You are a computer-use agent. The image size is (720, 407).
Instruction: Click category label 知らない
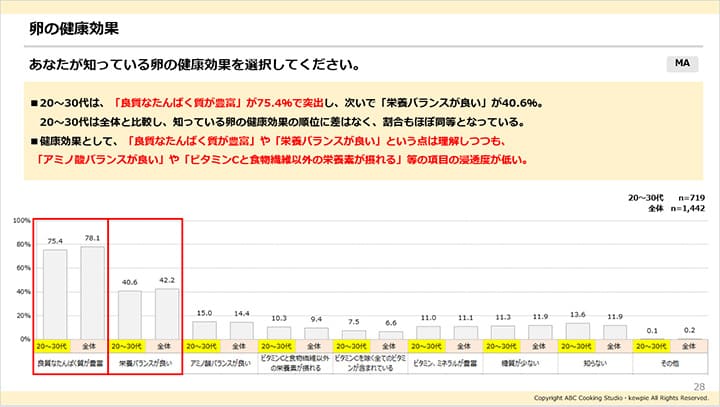(x=595, y=363)
